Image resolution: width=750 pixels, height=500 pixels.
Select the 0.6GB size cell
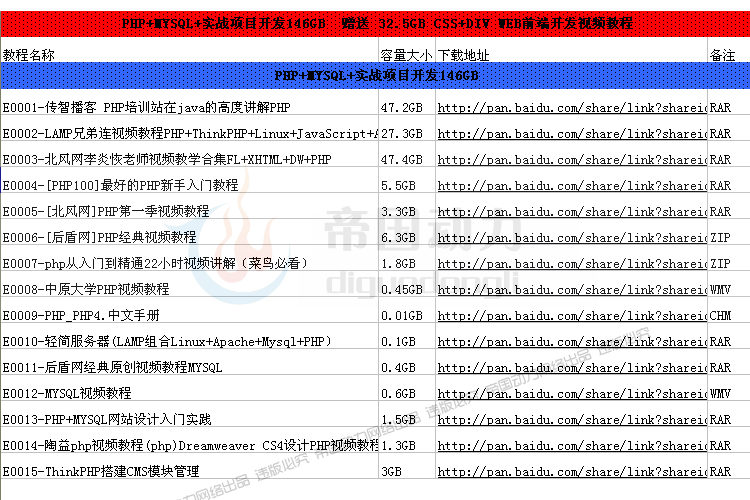tap(407, 389)
